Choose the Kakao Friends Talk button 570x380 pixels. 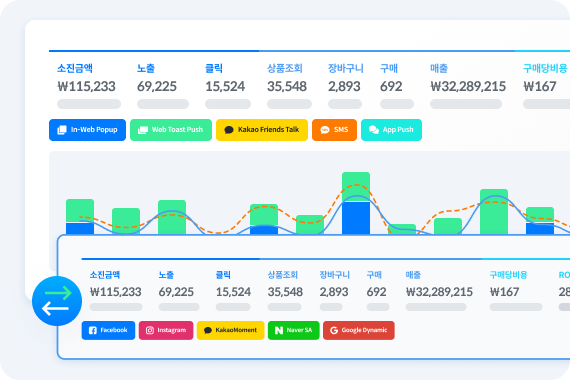click(x=262, y=130)
